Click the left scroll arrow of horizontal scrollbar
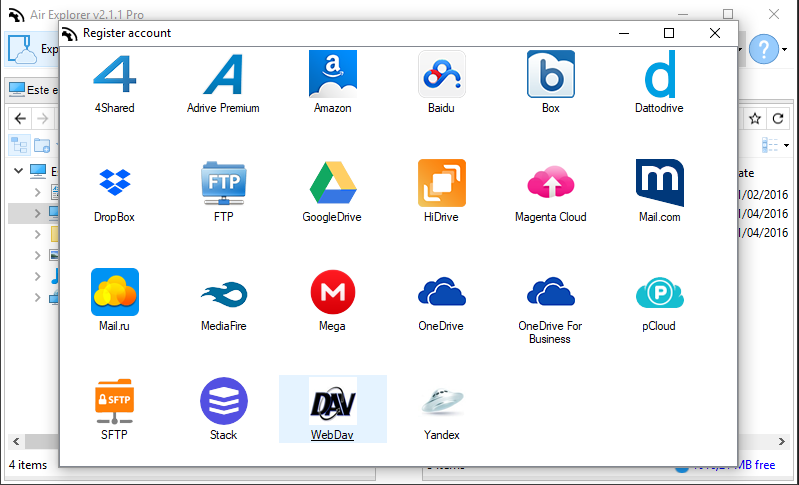Image resolution: width=799 pixels, height=485 pixels. click(x=16, y=442)
